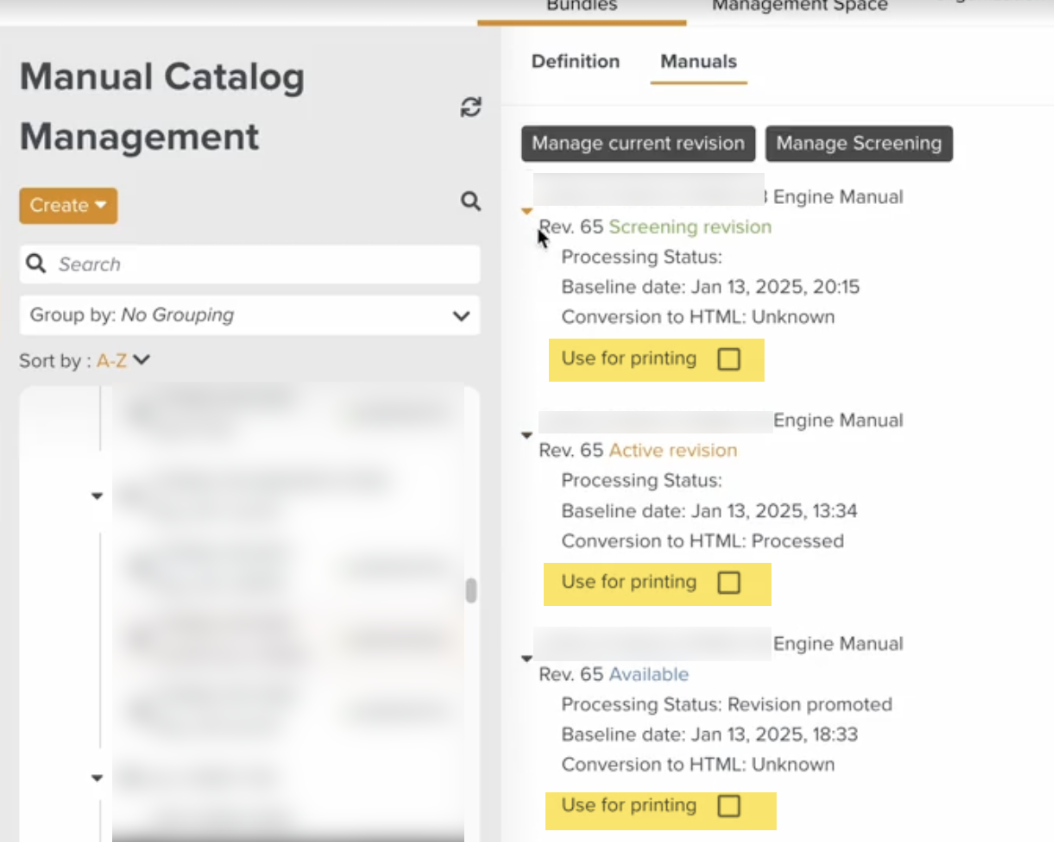This screenshot has height=842, width=1054.
Task: Collapse the Rev. 65 Screening revision entry
Action: 527,211
